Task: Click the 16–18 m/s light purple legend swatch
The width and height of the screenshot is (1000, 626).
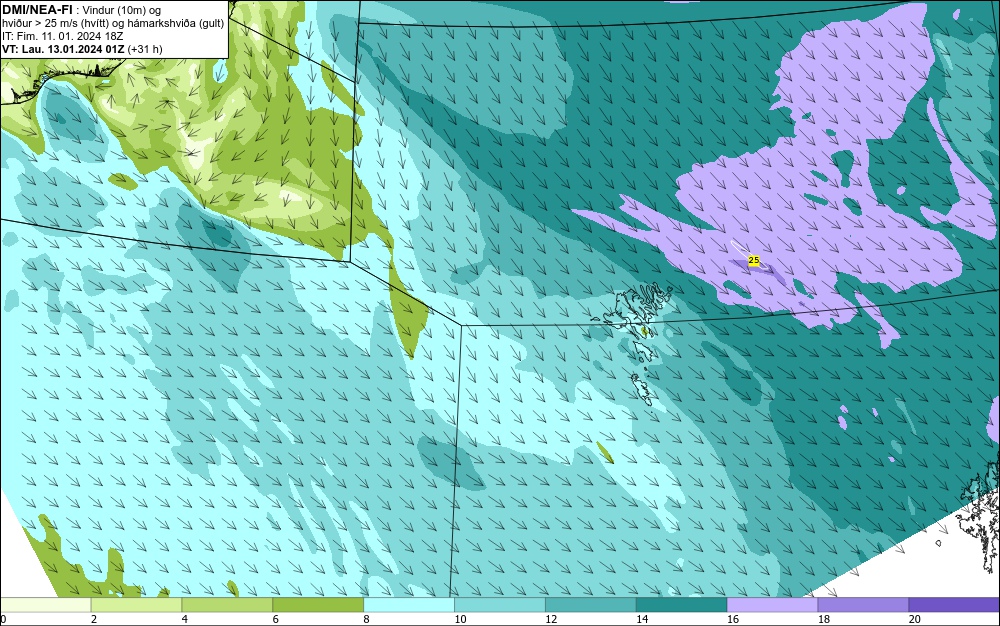Action: tap(772, 605)
